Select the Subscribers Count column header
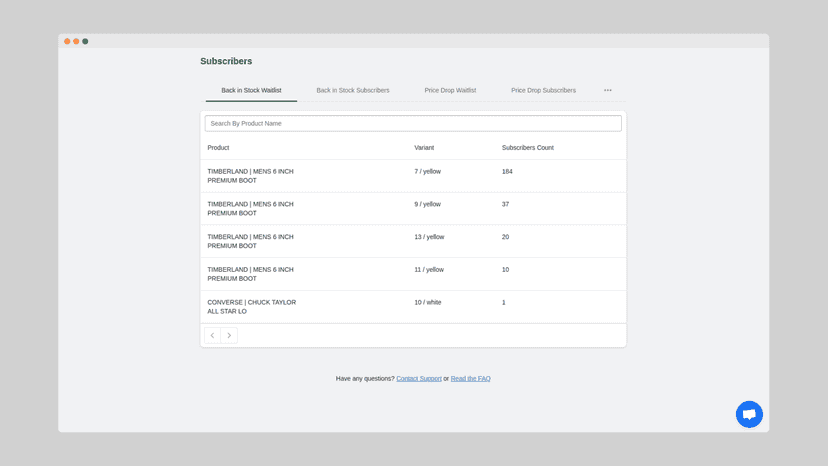 (528, 147)
